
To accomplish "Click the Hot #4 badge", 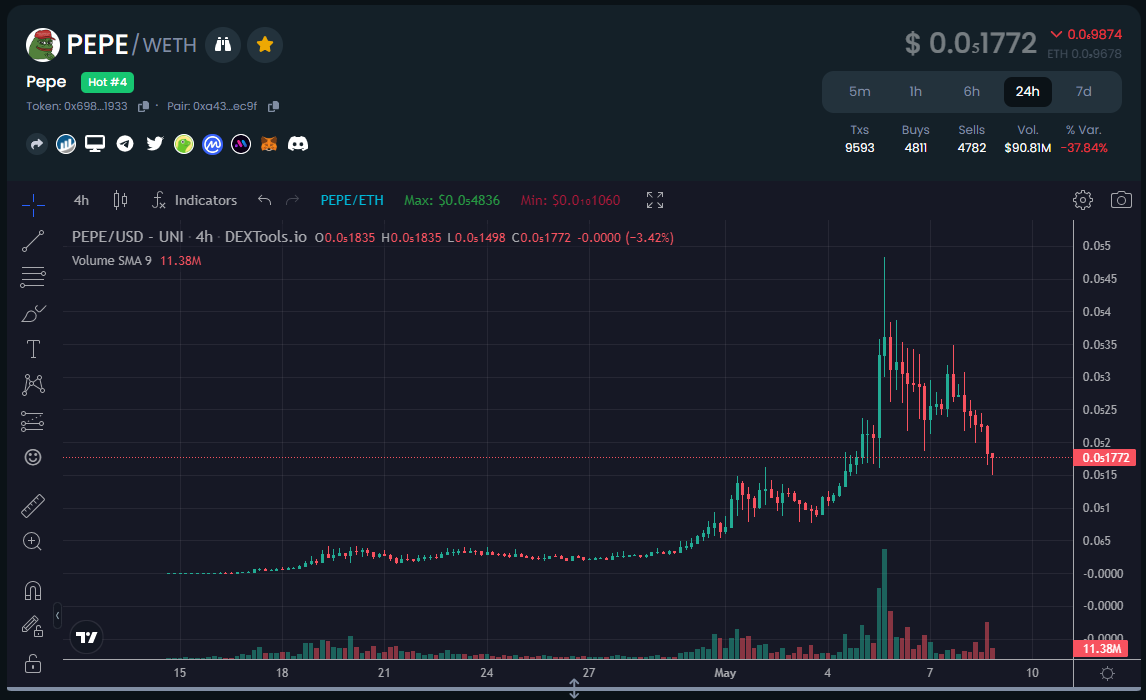I will pyautogui.click(x=107, y=83).
